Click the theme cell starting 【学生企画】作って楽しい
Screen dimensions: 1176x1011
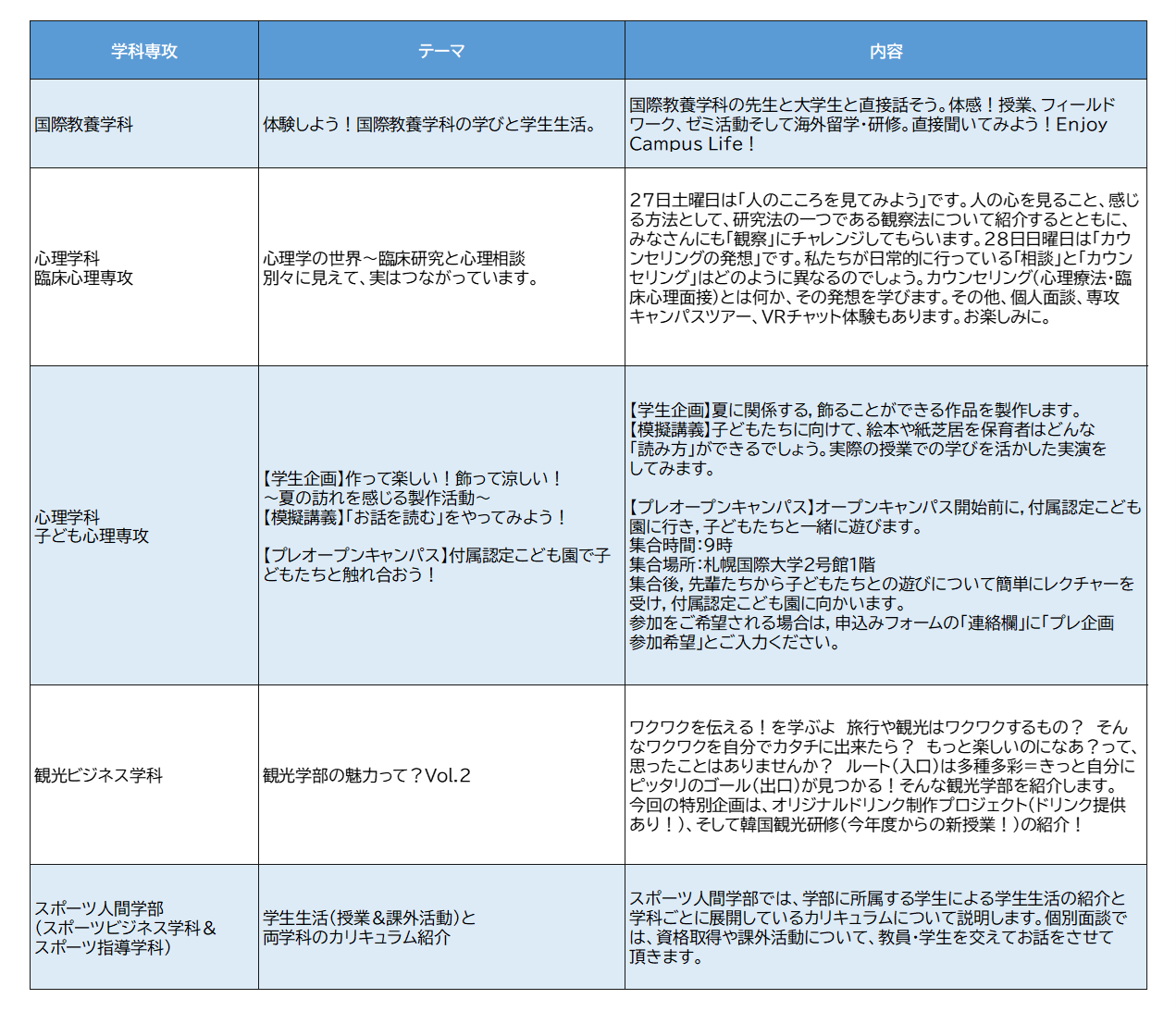point(441,525)
